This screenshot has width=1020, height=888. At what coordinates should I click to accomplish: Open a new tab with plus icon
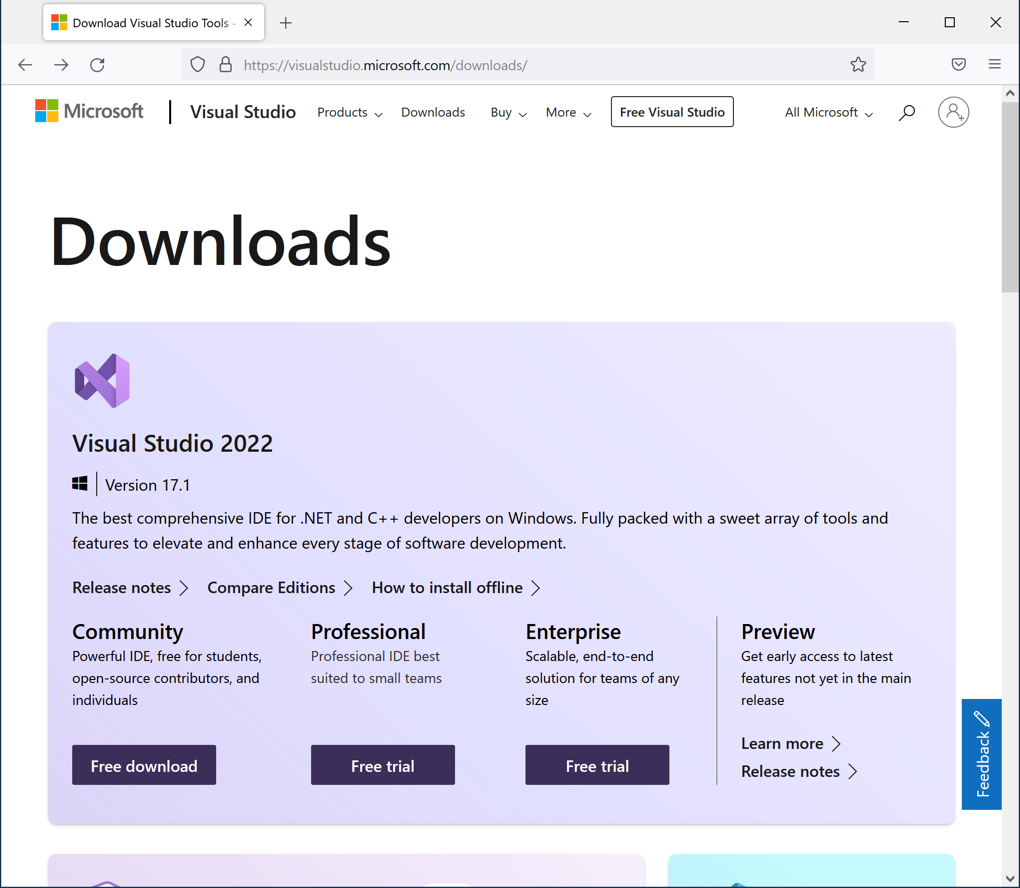[x=286, y=23]
